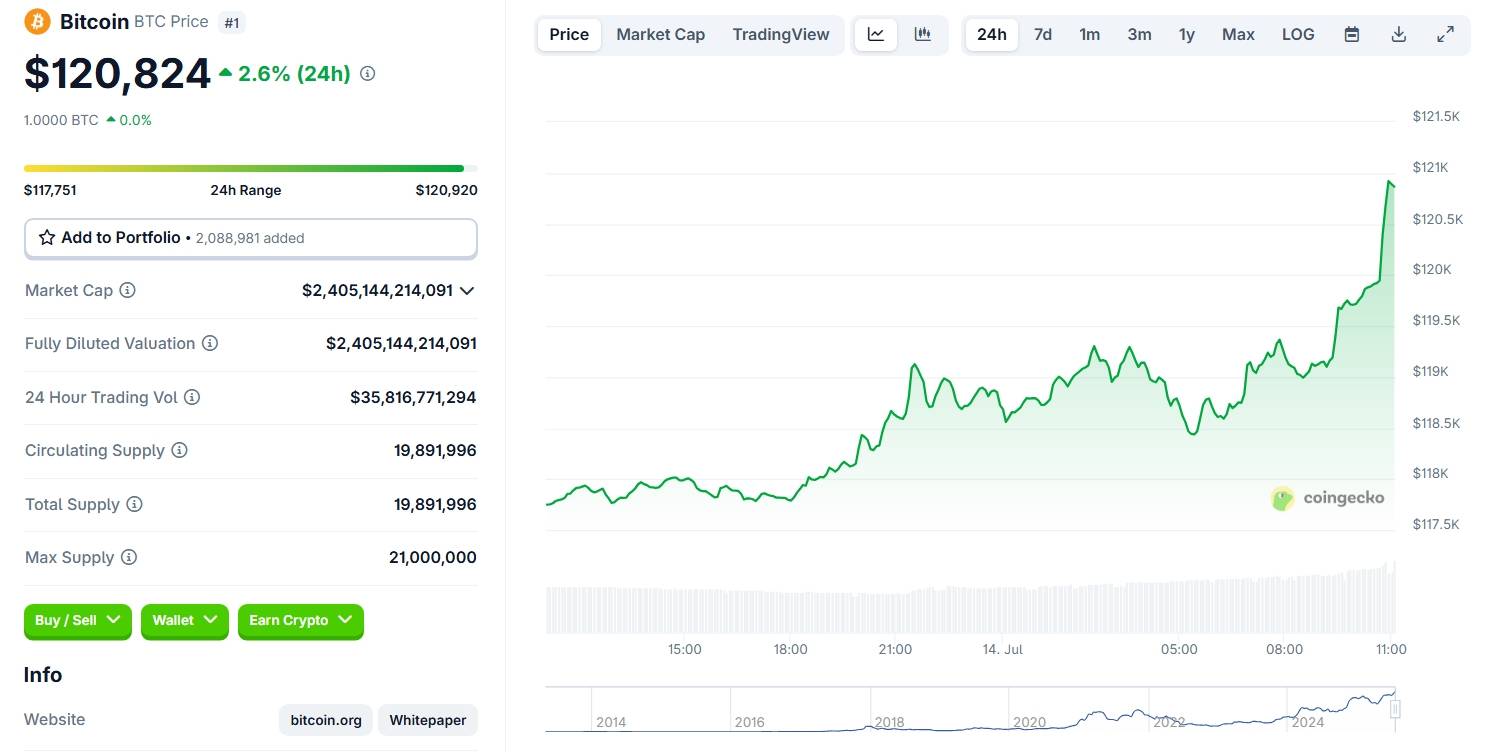Screen dimensions: 1491x752
Task: Click the $120,824 price value
Action: pos(118,74)
